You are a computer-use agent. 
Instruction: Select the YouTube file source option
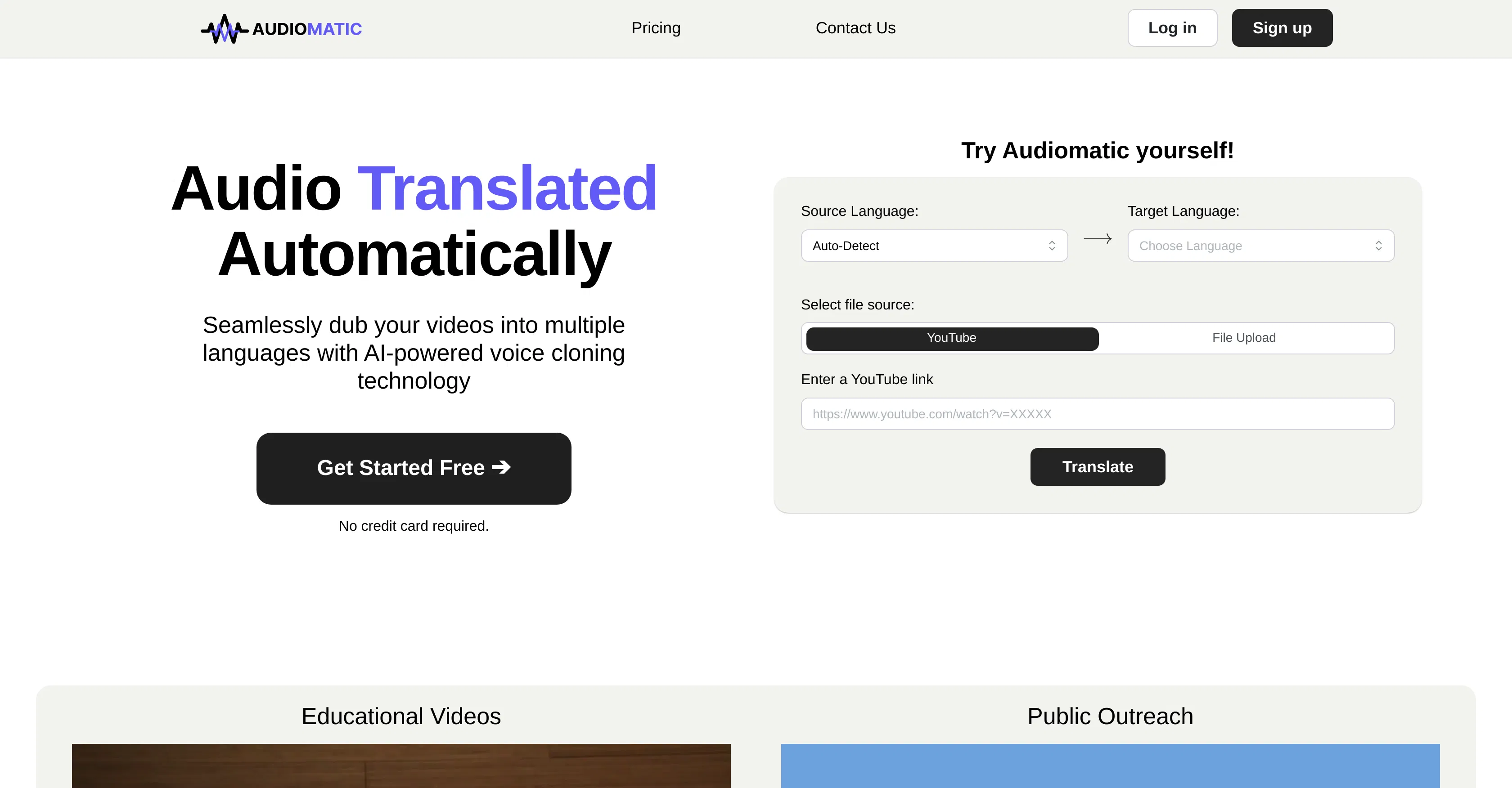pos(951,338)
